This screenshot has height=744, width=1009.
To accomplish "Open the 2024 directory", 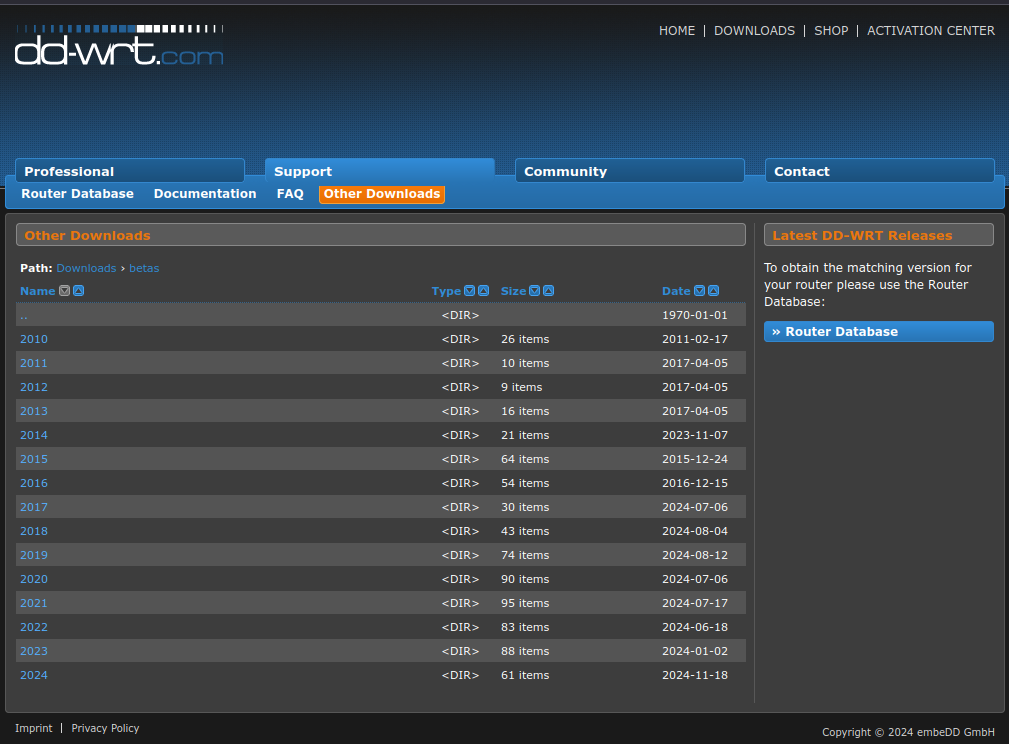I will (34, 675).
